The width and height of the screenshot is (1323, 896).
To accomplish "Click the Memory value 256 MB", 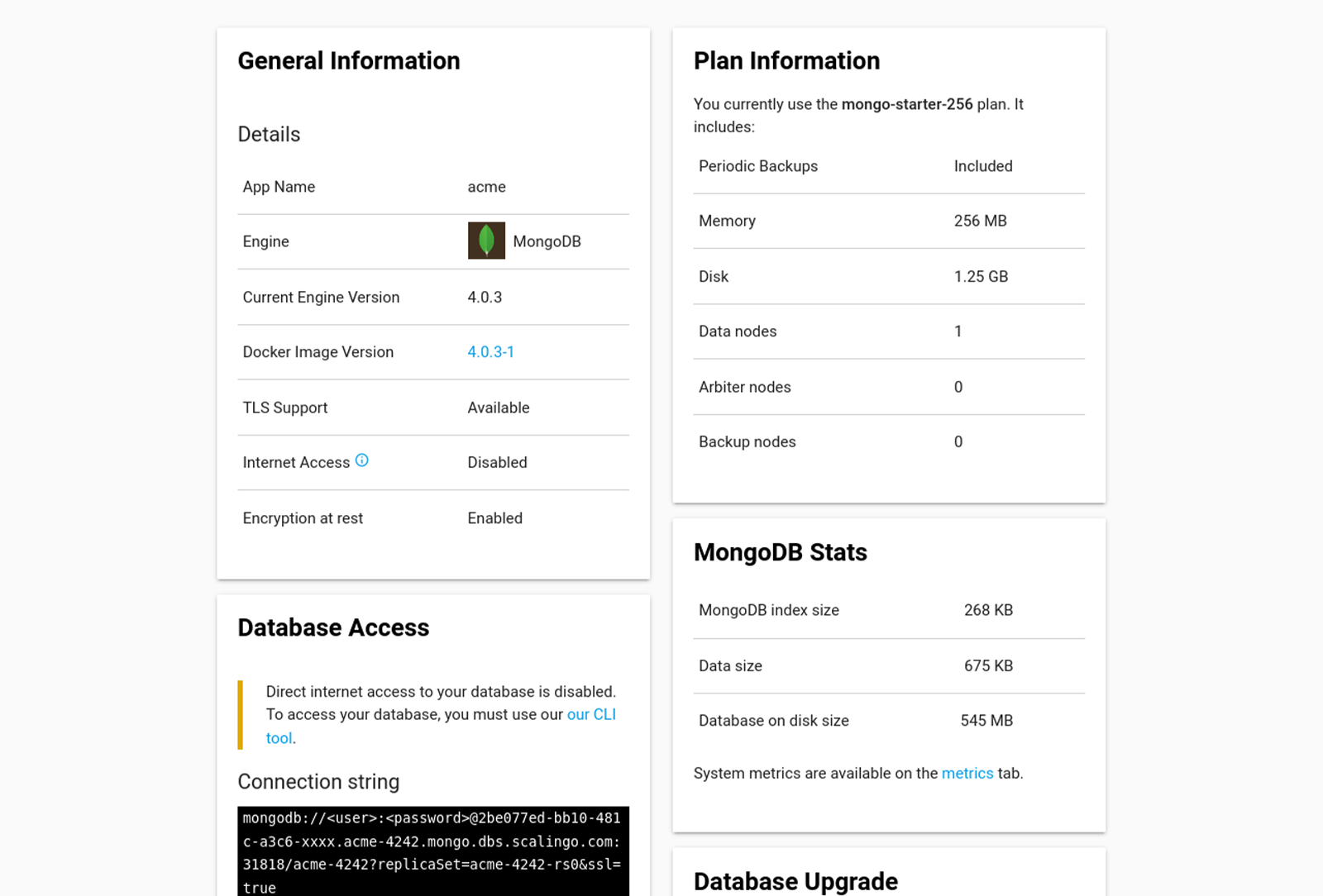I will [x=980, y=221].
